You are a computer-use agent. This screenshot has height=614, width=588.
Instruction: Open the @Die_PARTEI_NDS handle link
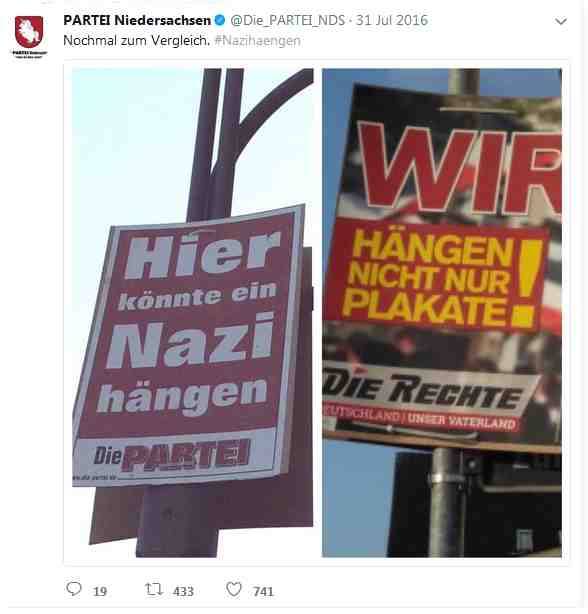pos(288,20)
